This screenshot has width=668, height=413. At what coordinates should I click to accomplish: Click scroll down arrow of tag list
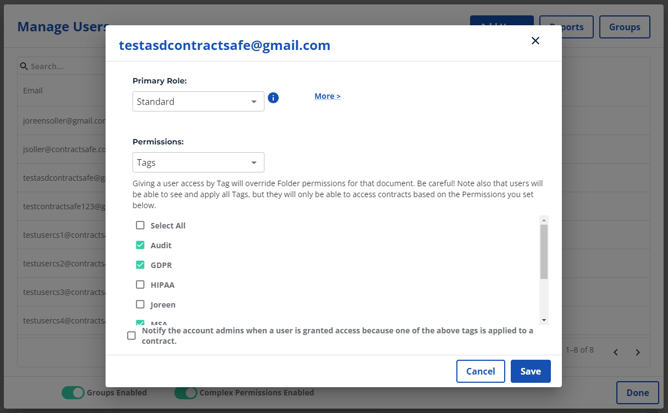click(x=544, y=320)
